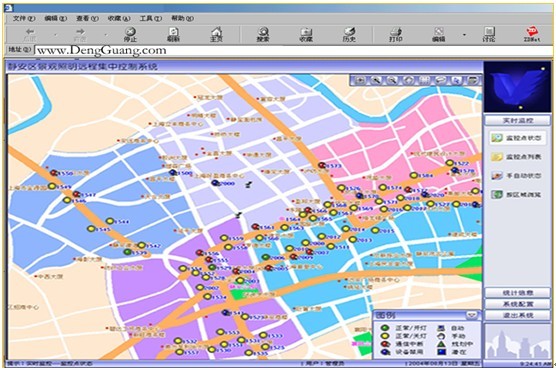Select the arrow pointer tool on the map toolbar
556x371 pixels.
pyautogui.click(x=456, y=81)
